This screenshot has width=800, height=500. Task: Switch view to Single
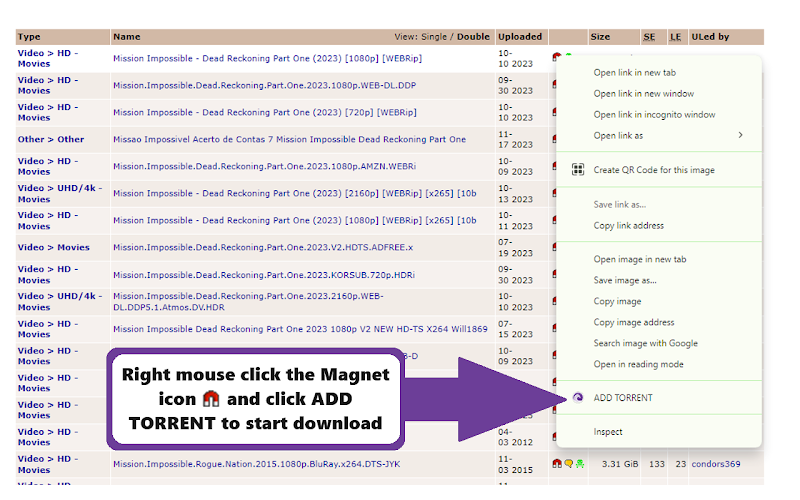434,37
